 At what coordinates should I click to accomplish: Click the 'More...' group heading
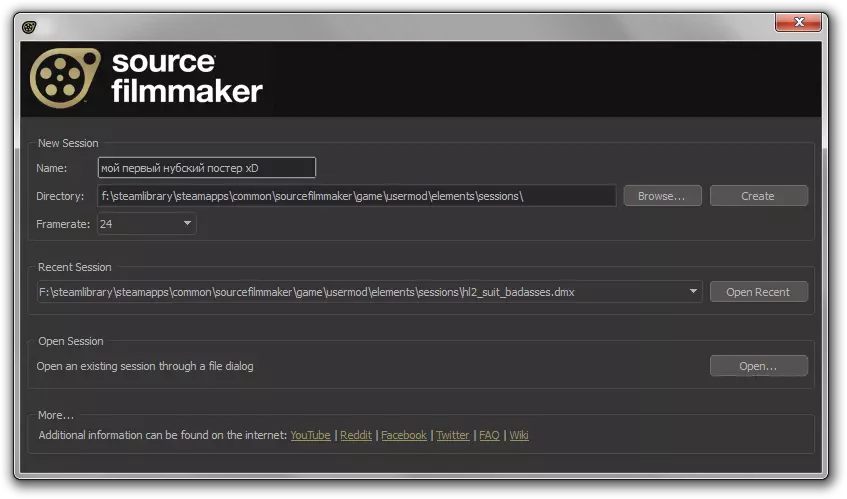[x=56, y=415]
